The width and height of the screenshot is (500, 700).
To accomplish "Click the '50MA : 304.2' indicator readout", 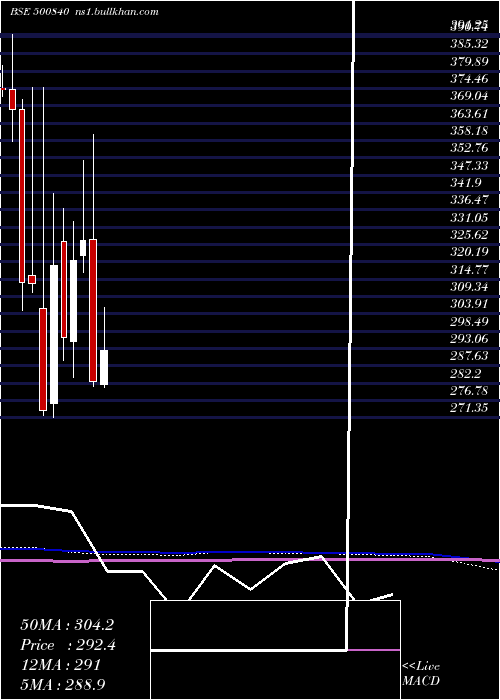I will click(67, 625).
